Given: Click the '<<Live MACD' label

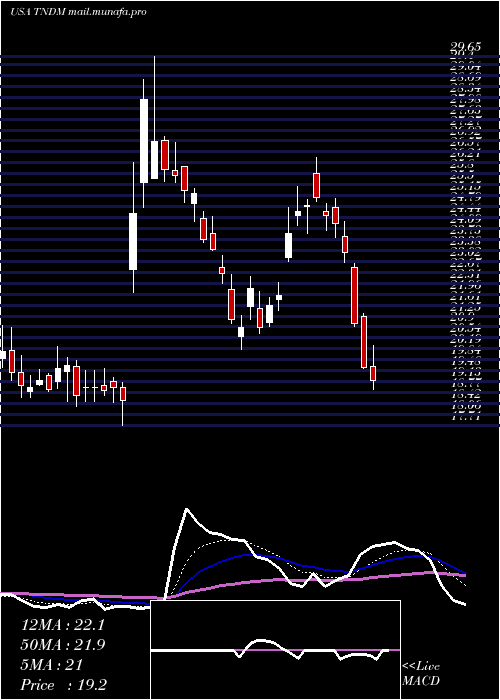Looking at the screenshot, I should (421, 674).
